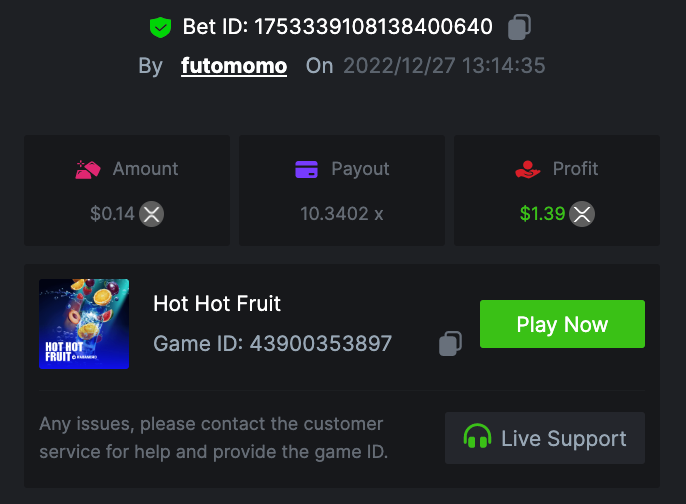This screenshot has width=686, height=504.
Task: Copy the Bet ID to clipboard
Action: tap(518, 27)
